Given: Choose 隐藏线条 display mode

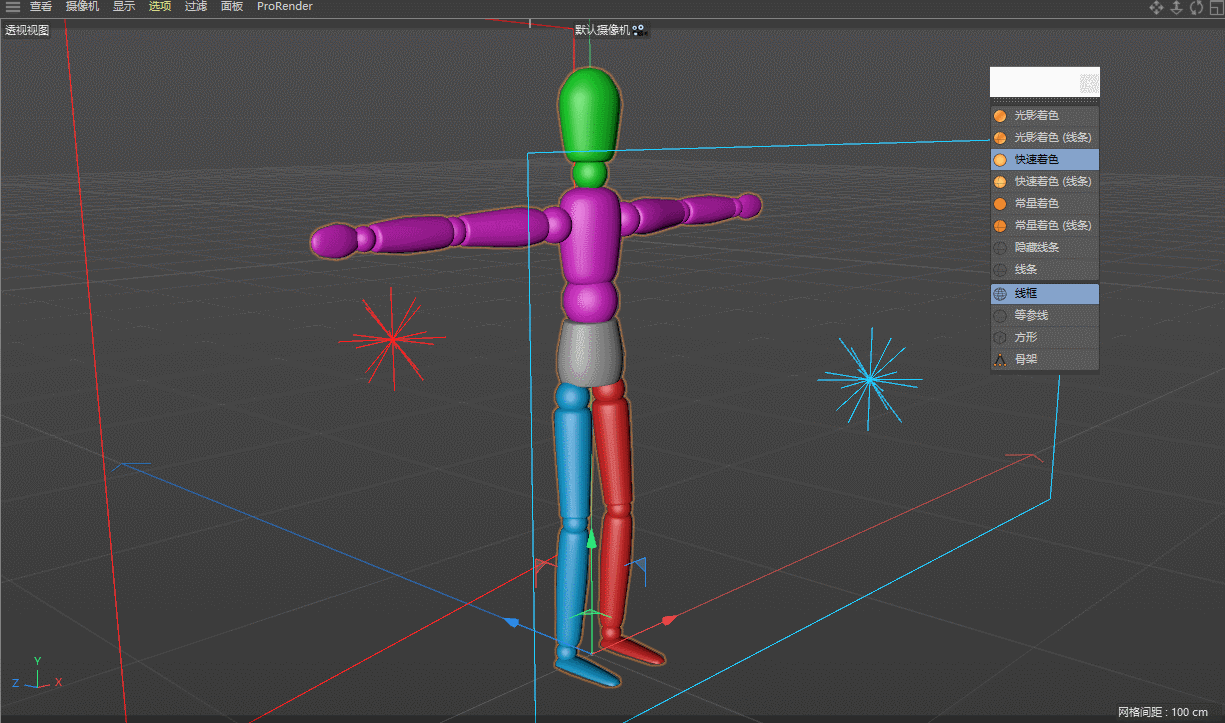Looking at the screenshot, I should pyautogui.click(x=1045, y=248).
